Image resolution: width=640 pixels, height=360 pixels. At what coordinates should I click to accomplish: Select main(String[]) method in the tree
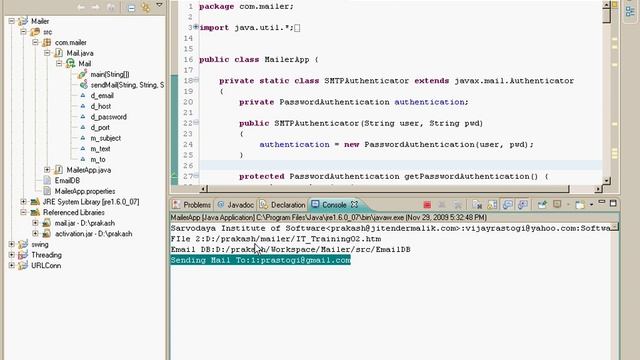tap(110, 74)
